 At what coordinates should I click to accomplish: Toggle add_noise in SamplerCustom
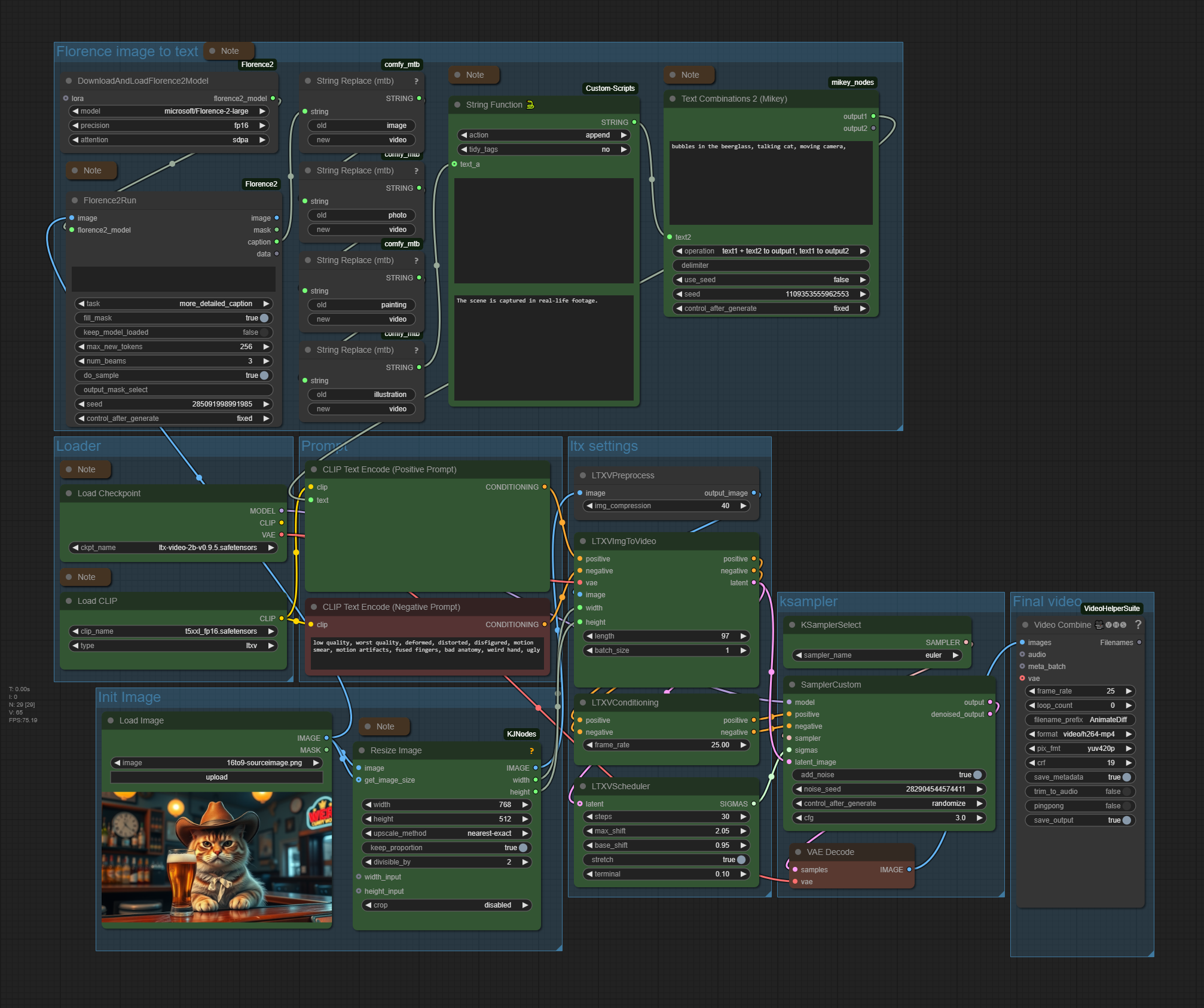click(977, 775)
